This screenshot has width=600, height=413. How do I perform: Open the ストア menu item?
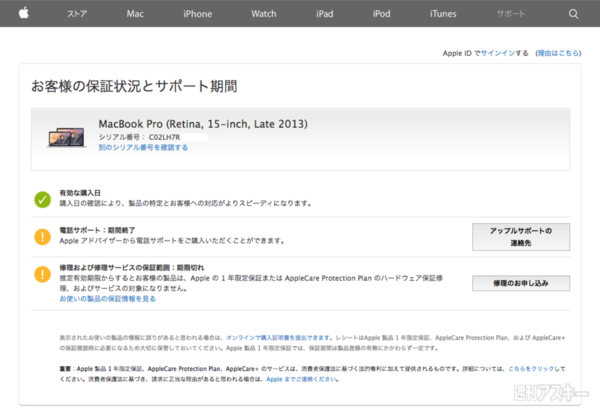pos(77,14)
